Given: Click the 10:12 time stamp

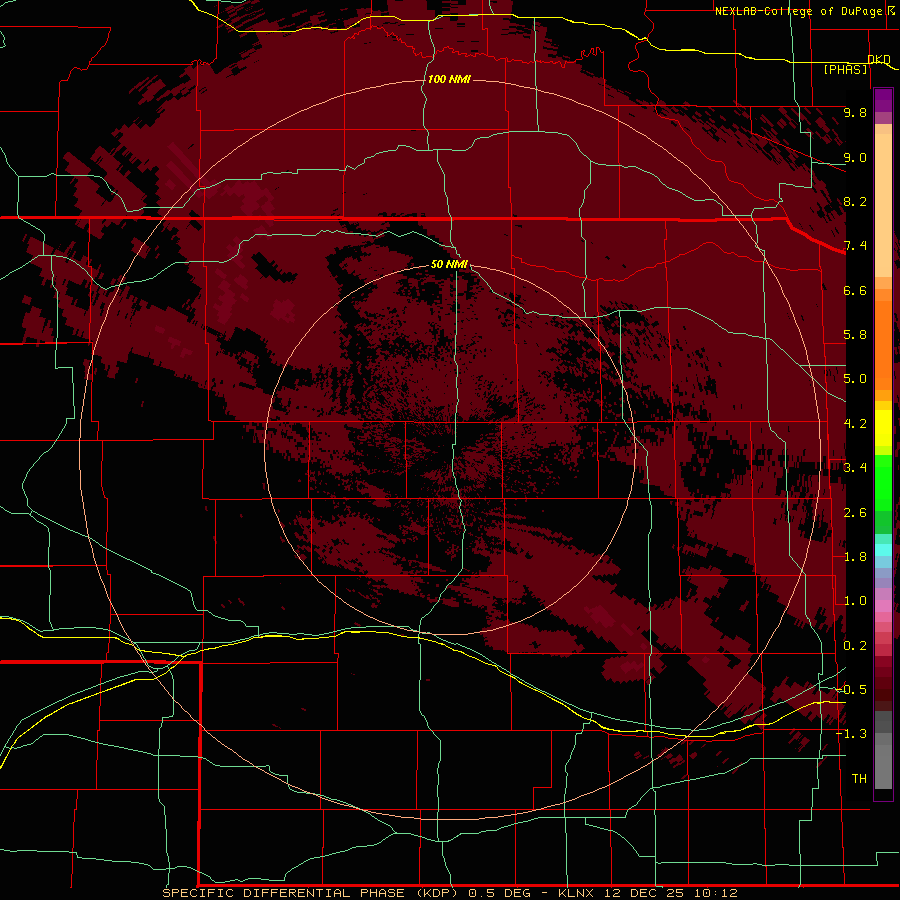Looking at the screenshot, I should point(716,893).
